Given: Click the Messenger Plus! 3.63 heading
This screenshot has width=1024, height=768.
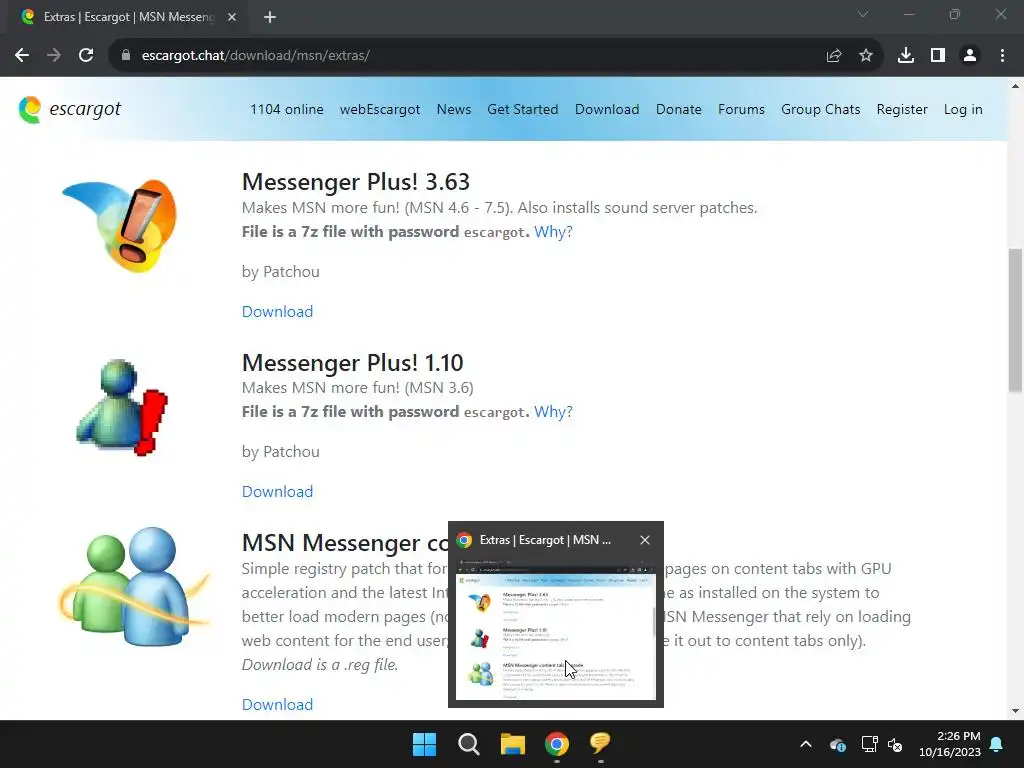Looking at the screenshot, I should click(x=356, y=182).
